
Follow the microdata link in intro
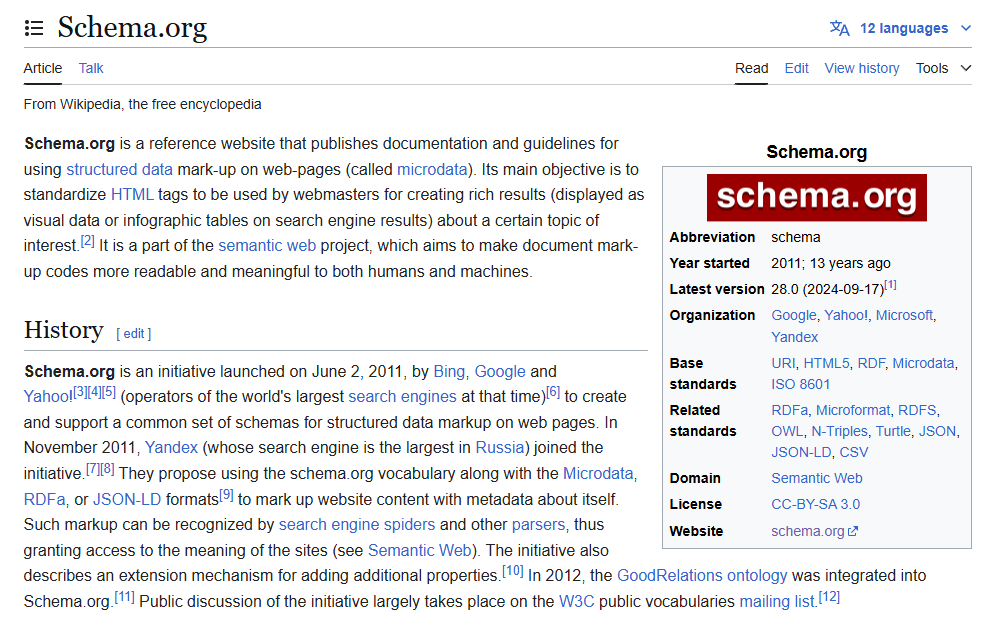(432, 169)
